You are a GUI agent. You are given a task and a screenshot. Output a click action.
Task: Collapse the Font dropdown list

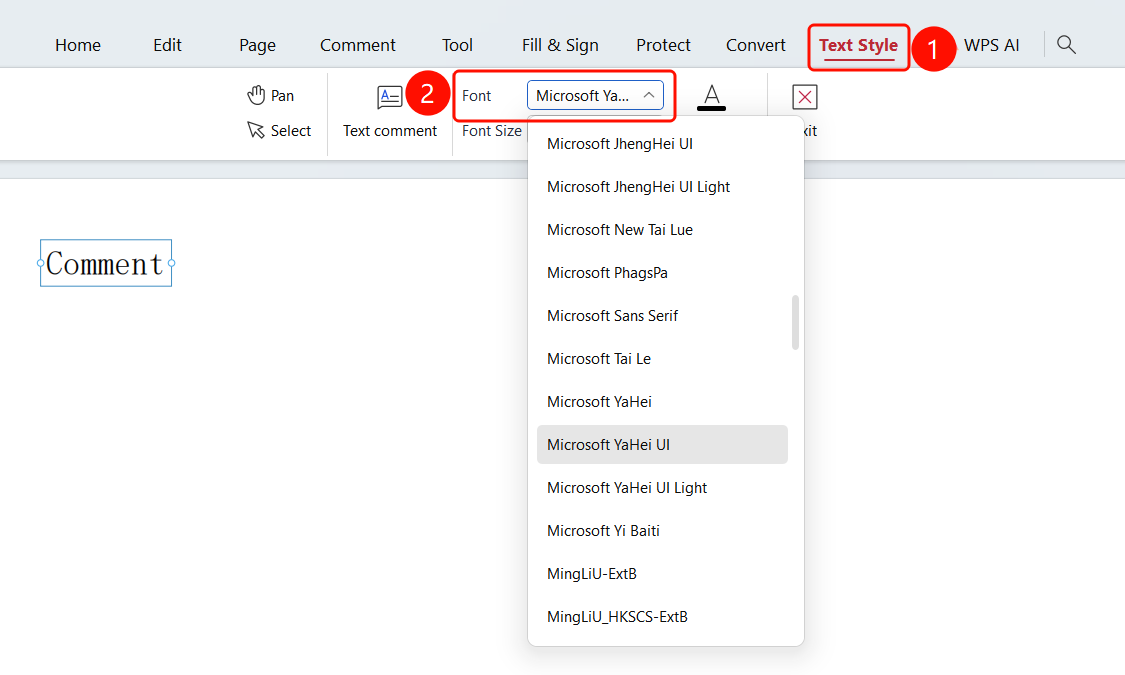[649, 95]
